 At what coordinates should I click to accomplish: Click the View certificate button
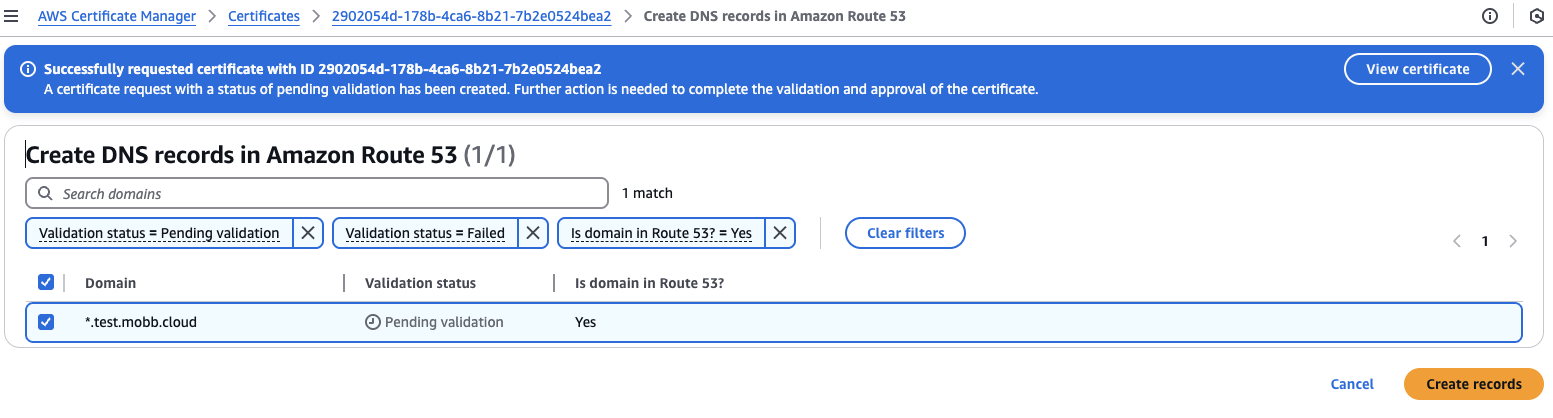click(x=1417, y=69)
